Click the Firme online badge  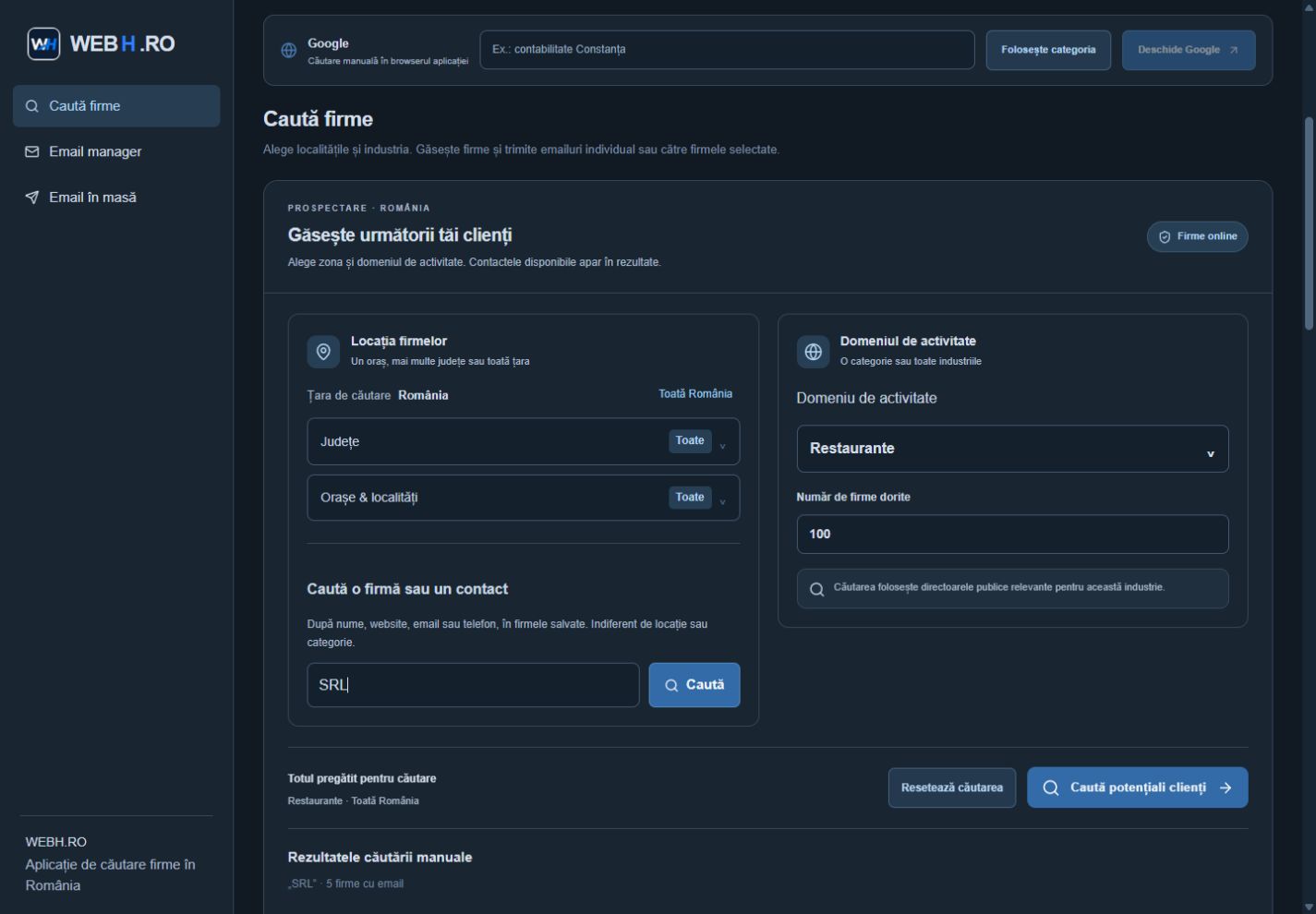pyautogui.click(x=1198, y=236)
